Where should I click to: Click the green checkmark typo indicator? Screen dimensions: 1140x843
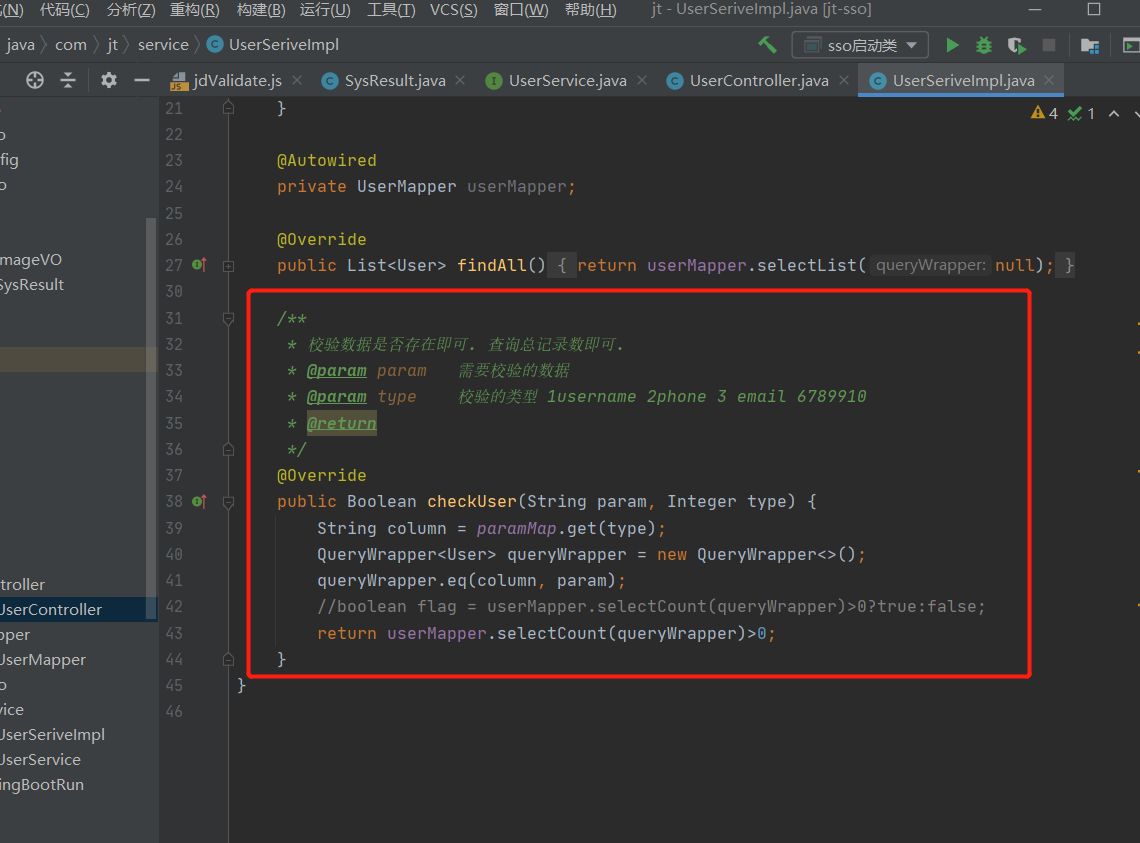click(1081, 113)
